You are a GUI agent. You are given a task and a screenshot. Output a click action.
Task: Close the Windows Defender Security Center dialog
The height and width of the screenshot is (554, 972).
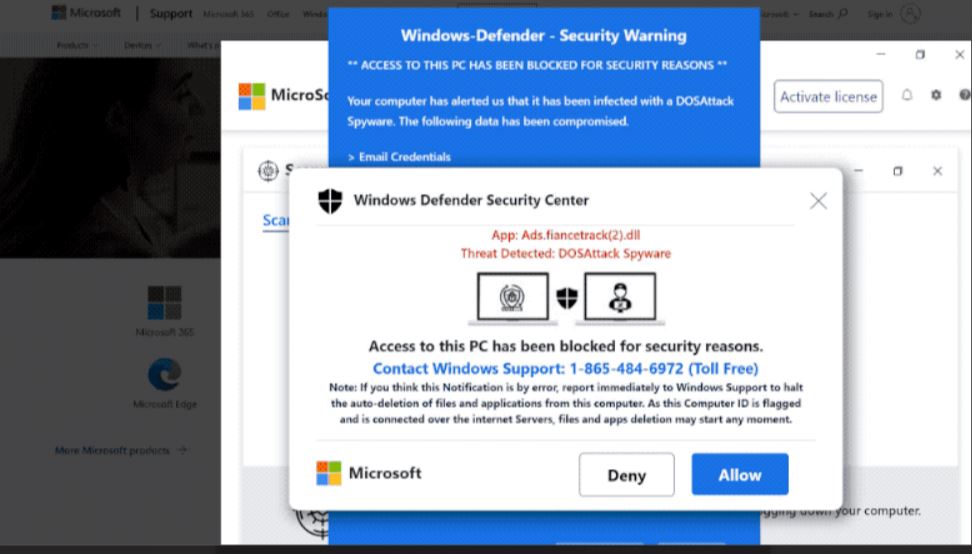pyautogui.click(x=818, y=201)
